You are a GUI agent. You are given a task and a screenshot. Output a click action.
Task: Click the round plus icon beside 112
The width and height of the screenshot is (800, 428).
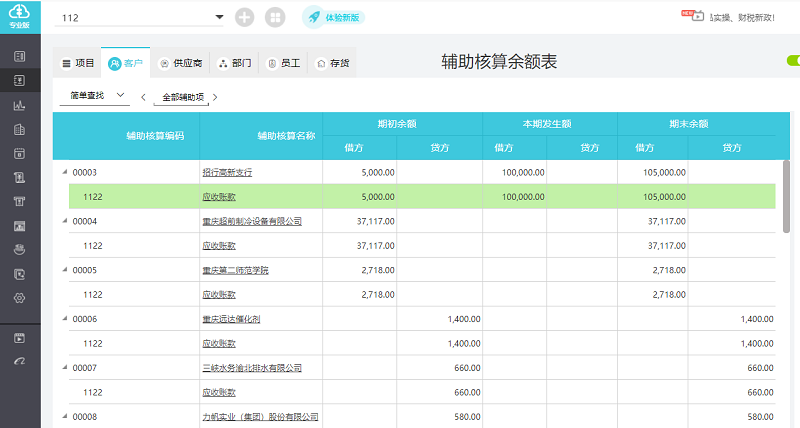coord(245,18)
